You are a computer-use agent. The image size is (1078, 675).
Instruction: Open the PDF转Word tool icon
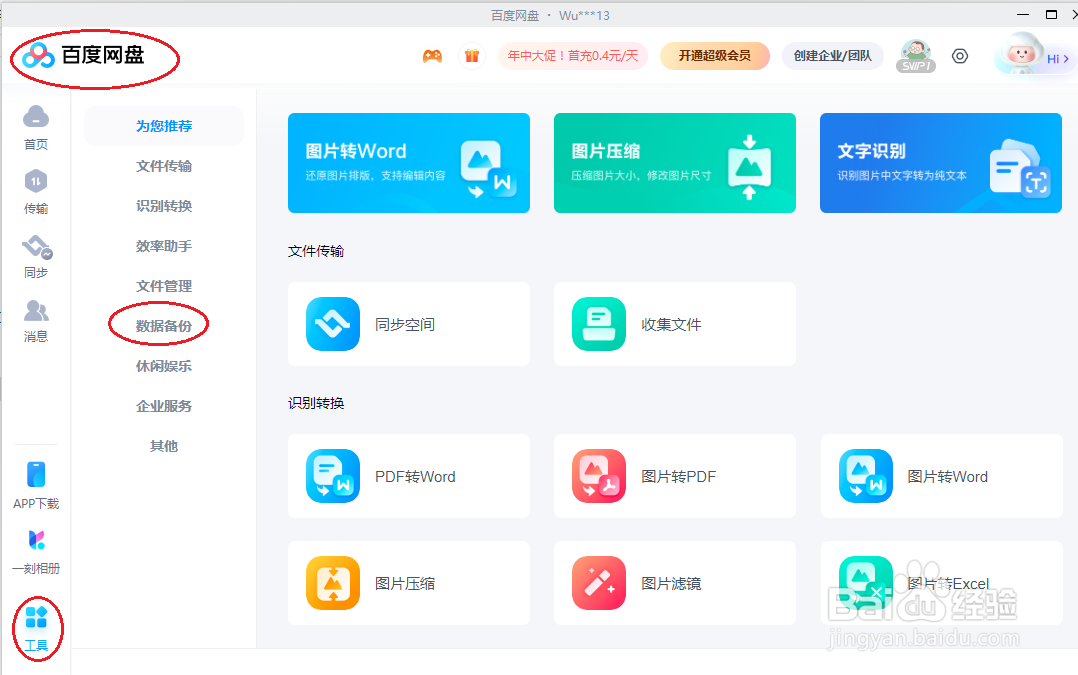pos(333,476)
